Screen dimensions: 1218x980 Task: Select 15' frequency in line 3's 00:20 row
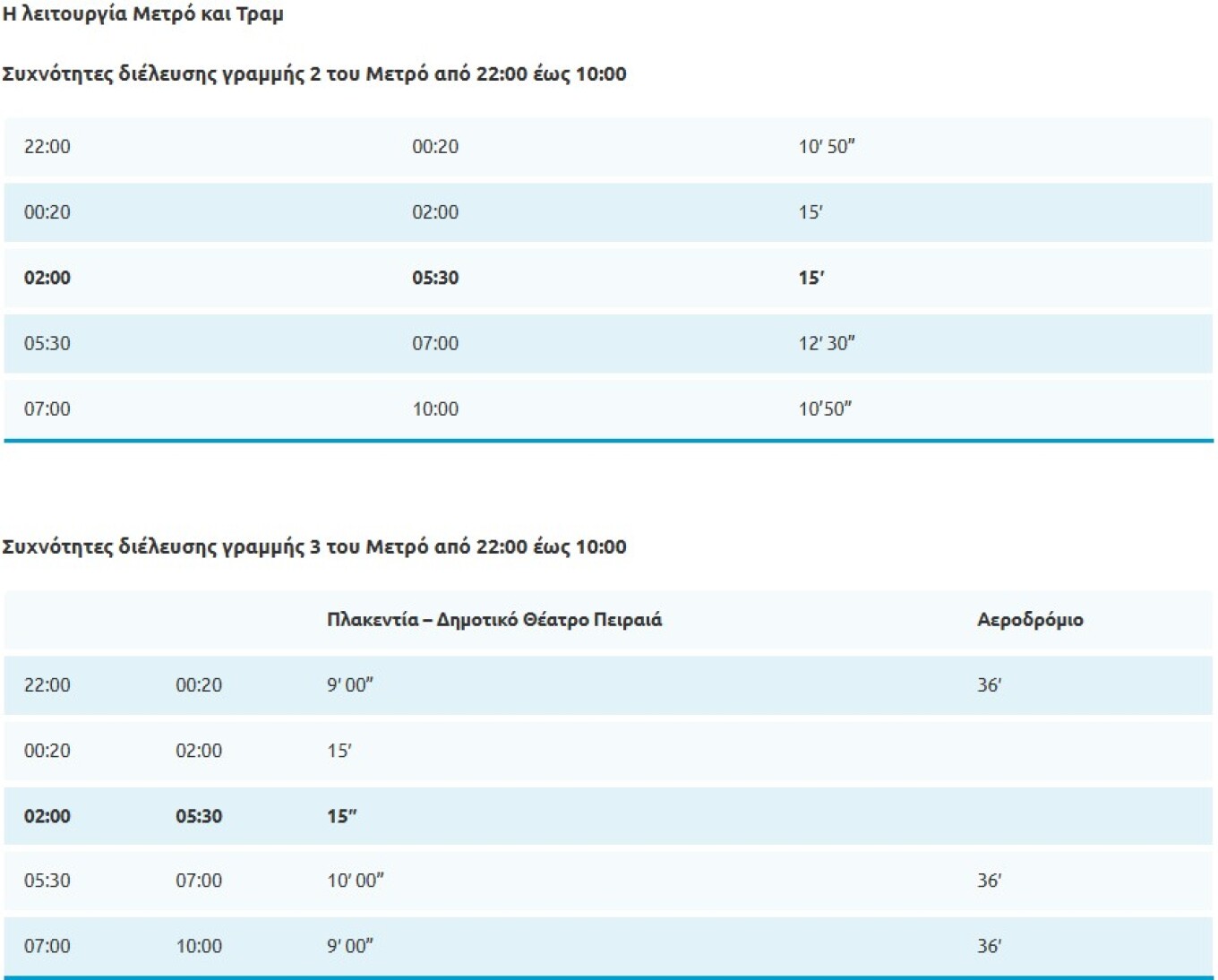tap(339, 751)
